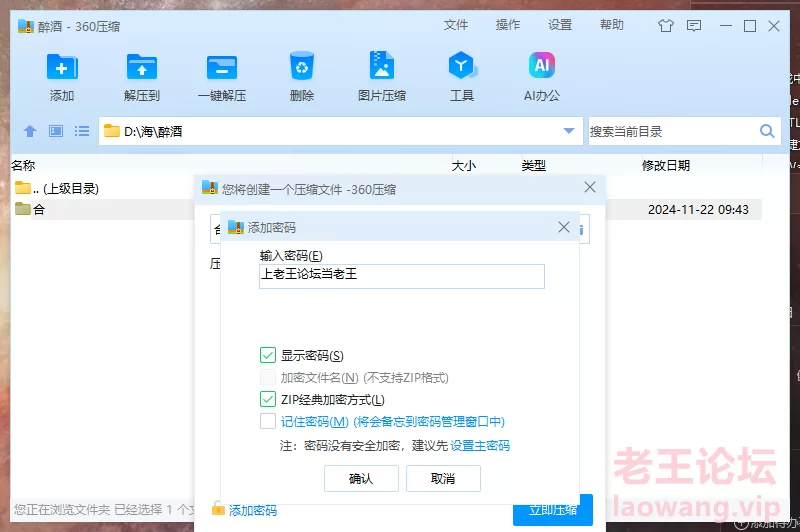Click the search magnifier icon

point(767,131)
